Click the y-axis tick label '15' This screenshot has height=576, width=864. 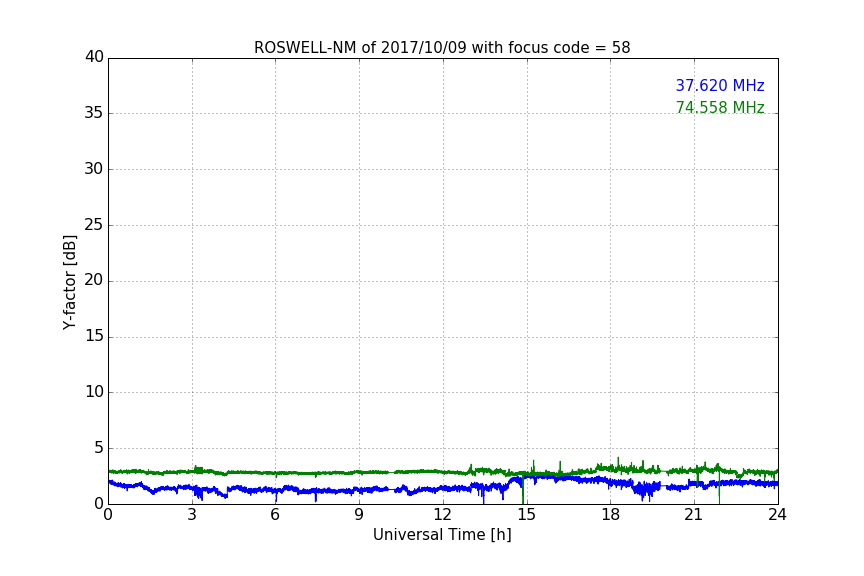pyautogui.click(x=94, y=336)
